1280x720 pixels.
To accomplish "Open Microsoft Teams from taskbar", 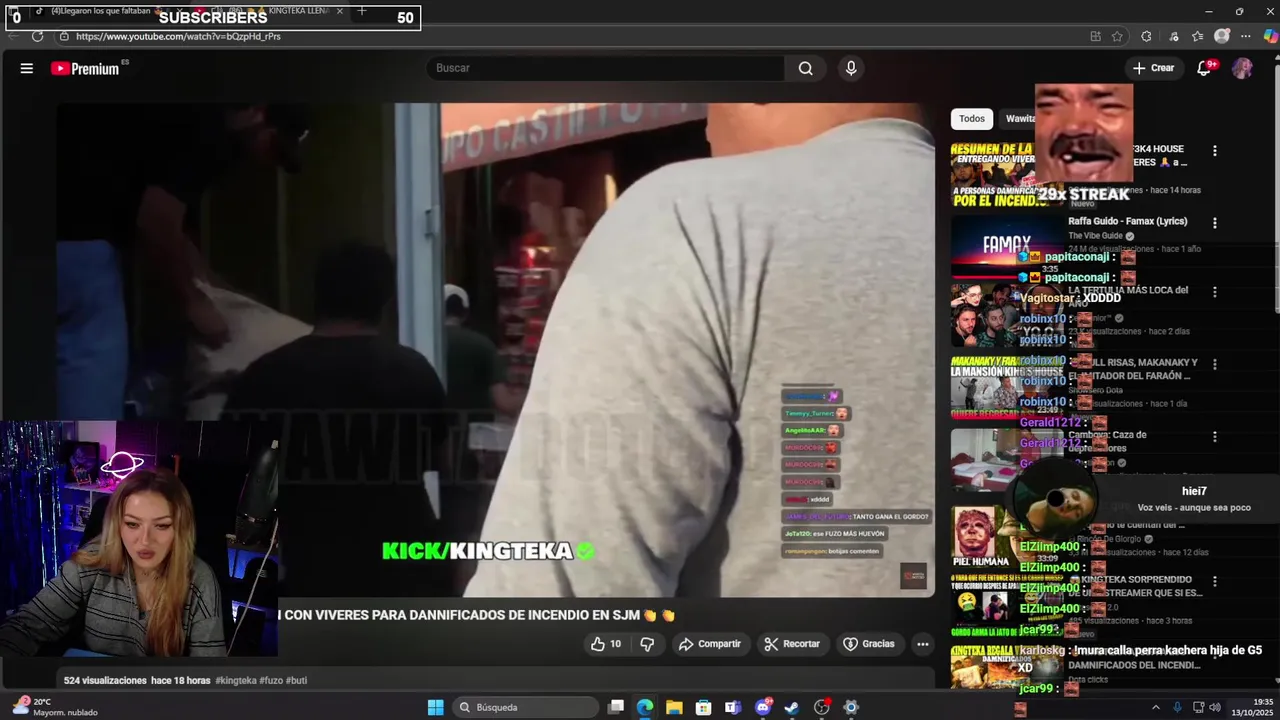I will 733,707.
